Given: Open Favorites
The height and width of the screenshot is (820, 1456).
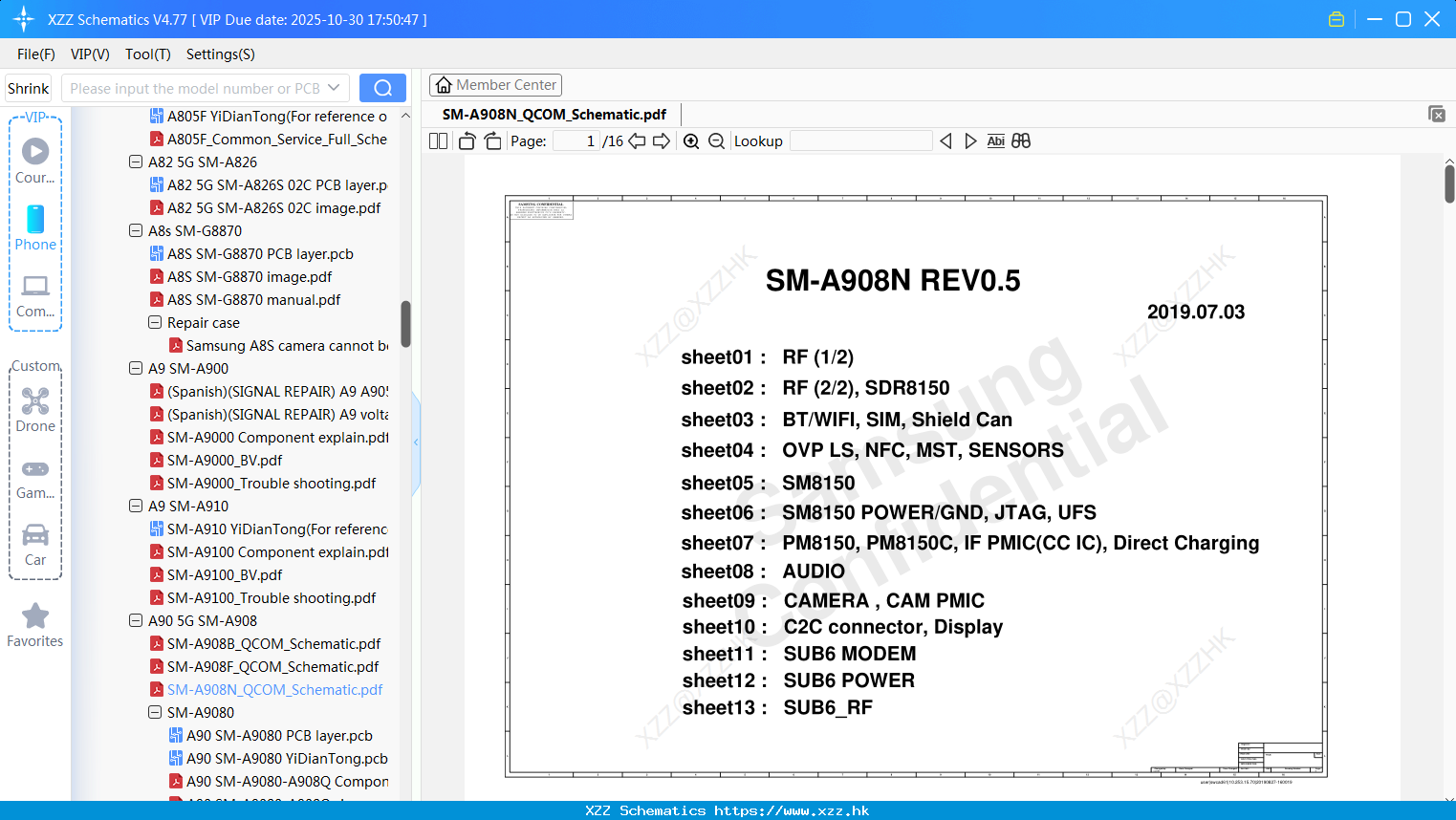Looking at the screenshot, I should (x=35, y=626).
